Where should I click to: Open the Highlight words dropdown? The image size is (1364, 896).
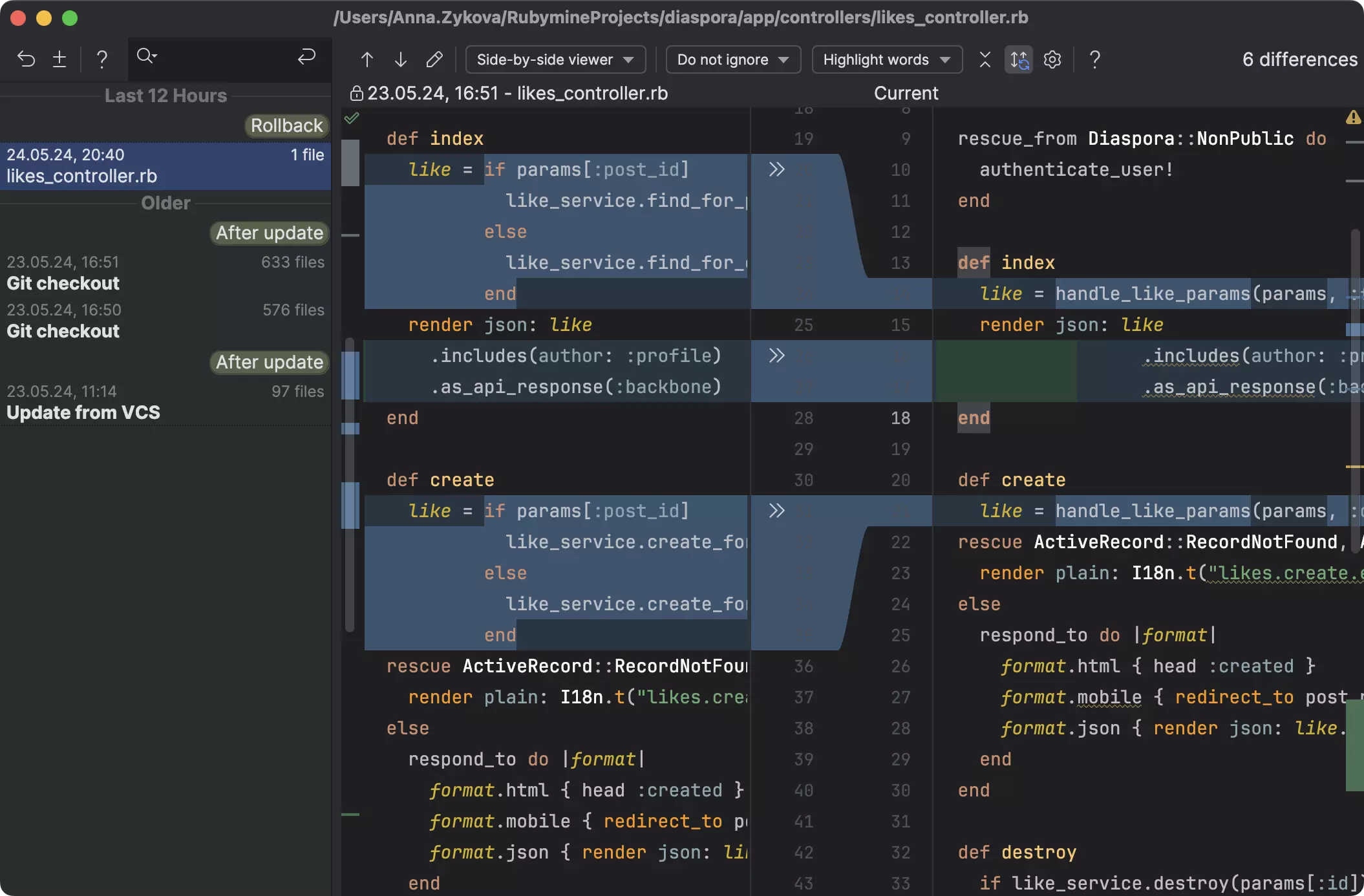(x=886, y=59)
